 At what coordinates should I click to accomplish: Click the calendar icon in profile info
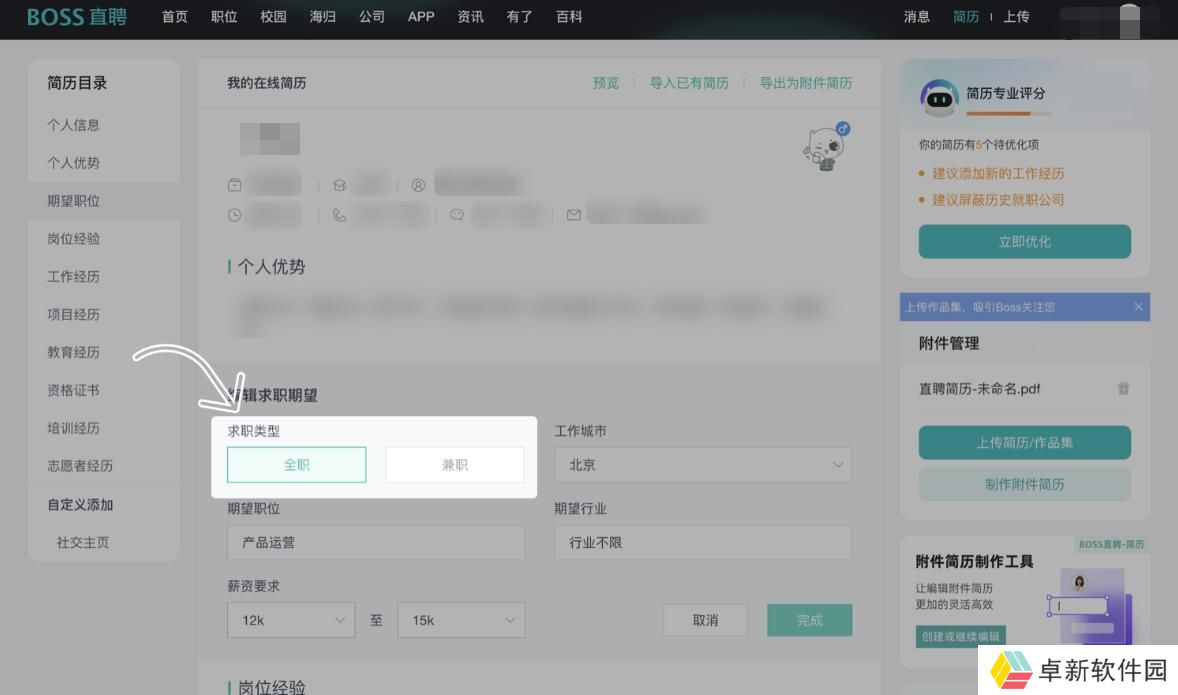point(234,184)
